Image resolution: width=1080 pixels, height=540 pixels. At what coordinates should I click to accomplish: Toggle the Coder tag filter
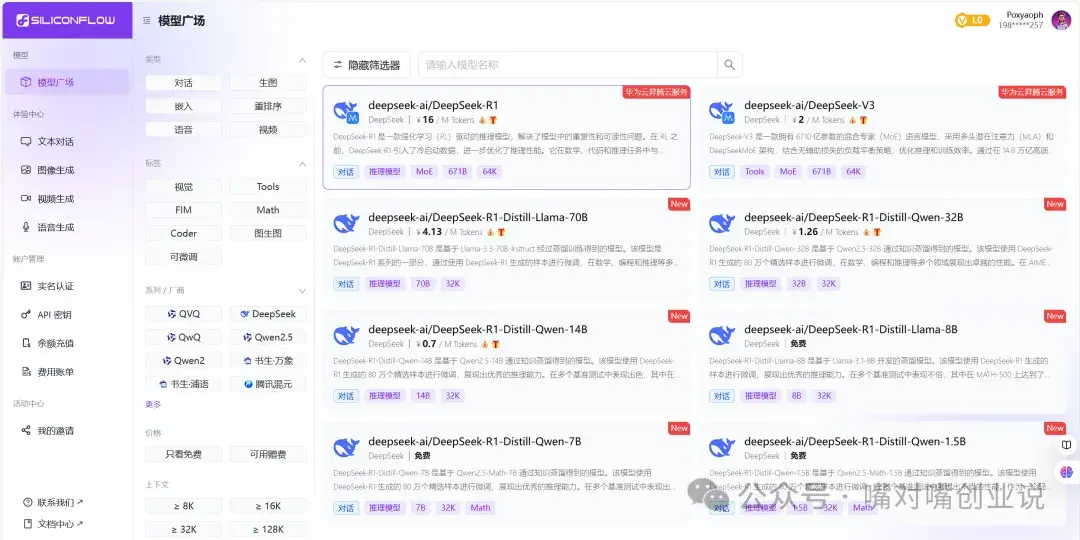[183, 233]
